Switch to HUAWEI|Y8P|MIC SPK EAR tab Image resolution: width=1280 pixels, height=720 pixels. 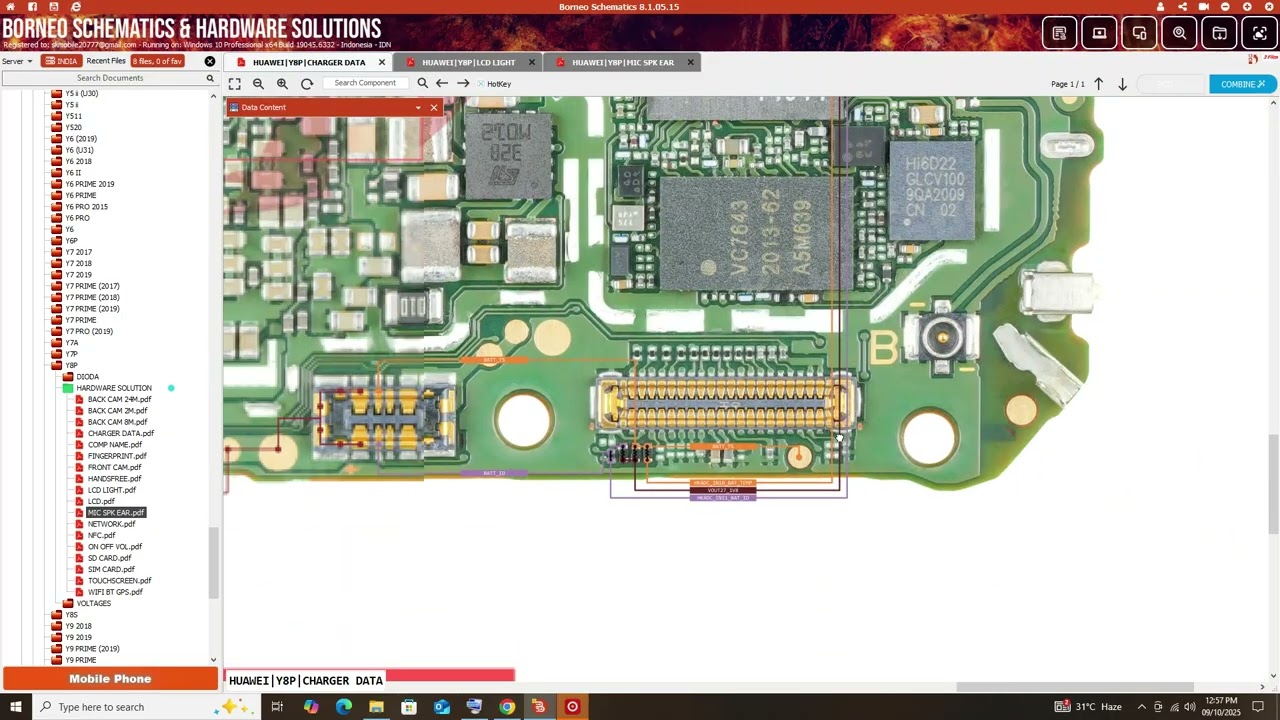[623, 62]
